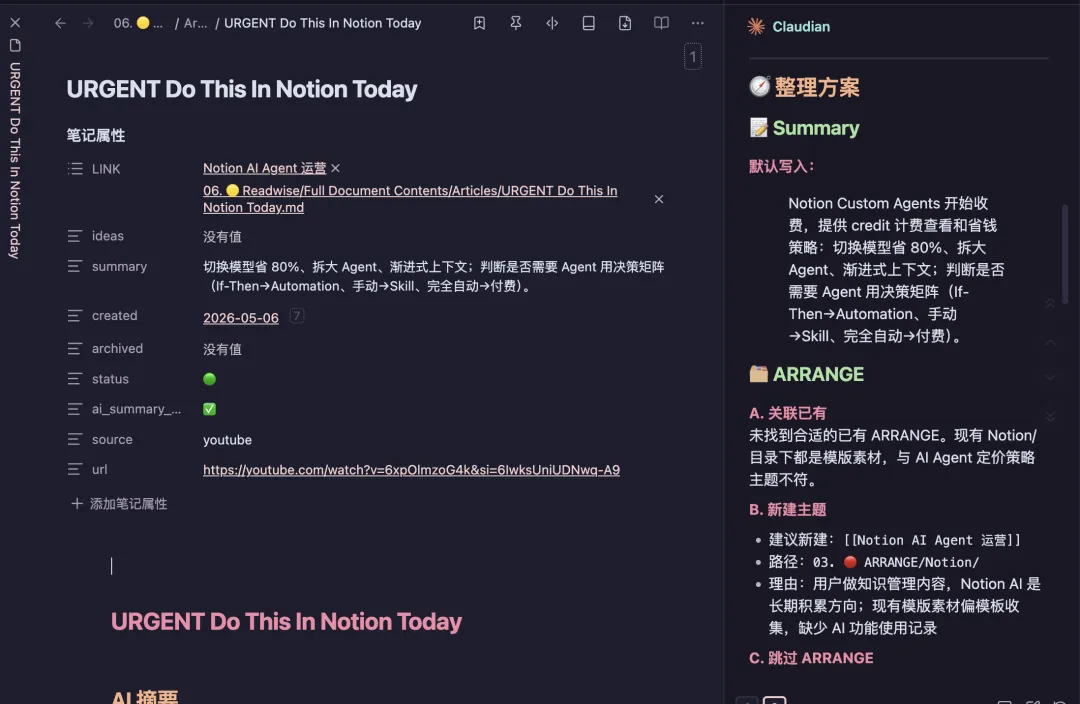Select vertical tab URGENT Do This In Notion Today
Viewport: 1080px width, 704px height.
pyautogui.click(x=15, y=160)
